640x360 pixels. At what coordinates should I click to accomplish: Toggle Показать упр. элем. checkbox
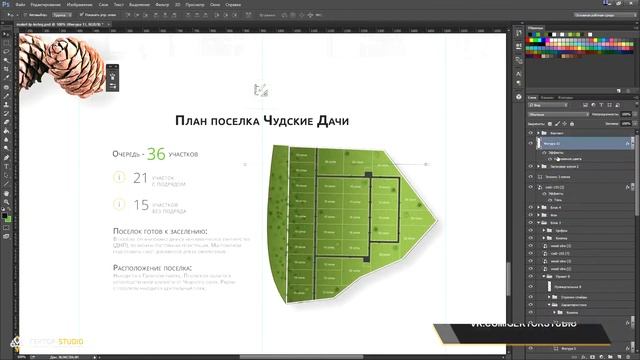[82, 15]
